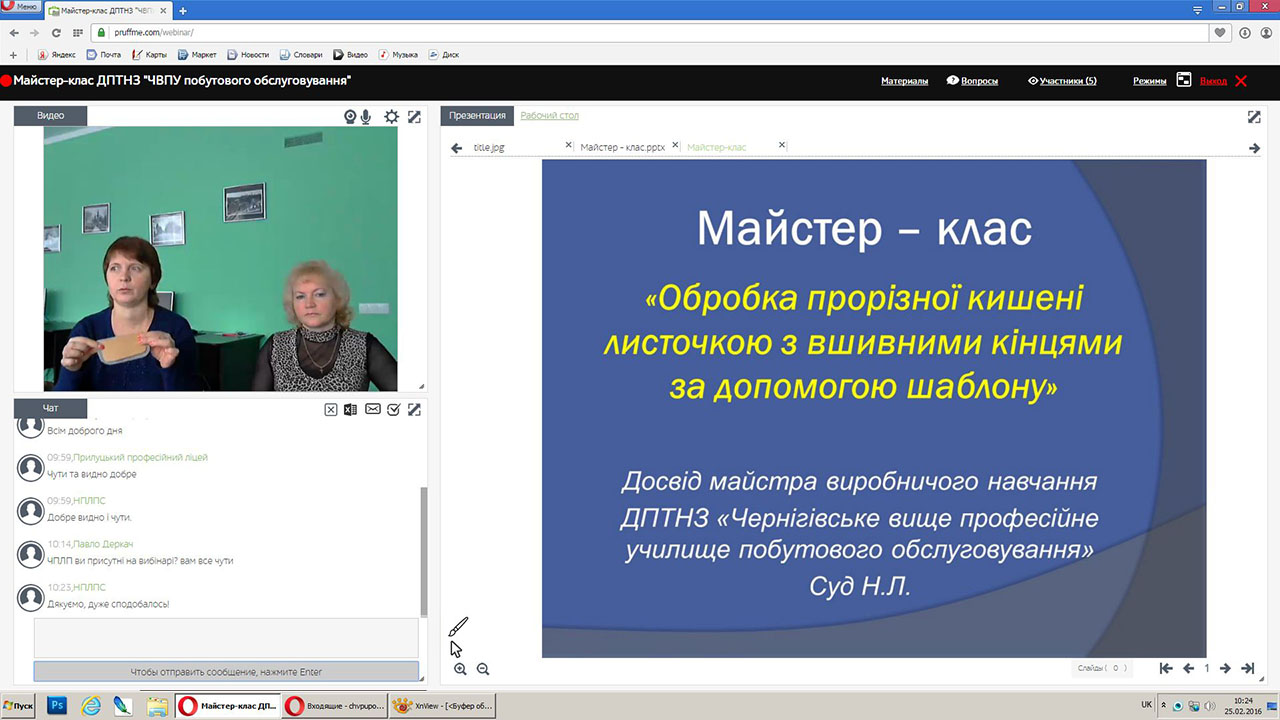Expand the Чат panel to fullscreen
The image size is (1280, 720).
(x=414, y=409)
